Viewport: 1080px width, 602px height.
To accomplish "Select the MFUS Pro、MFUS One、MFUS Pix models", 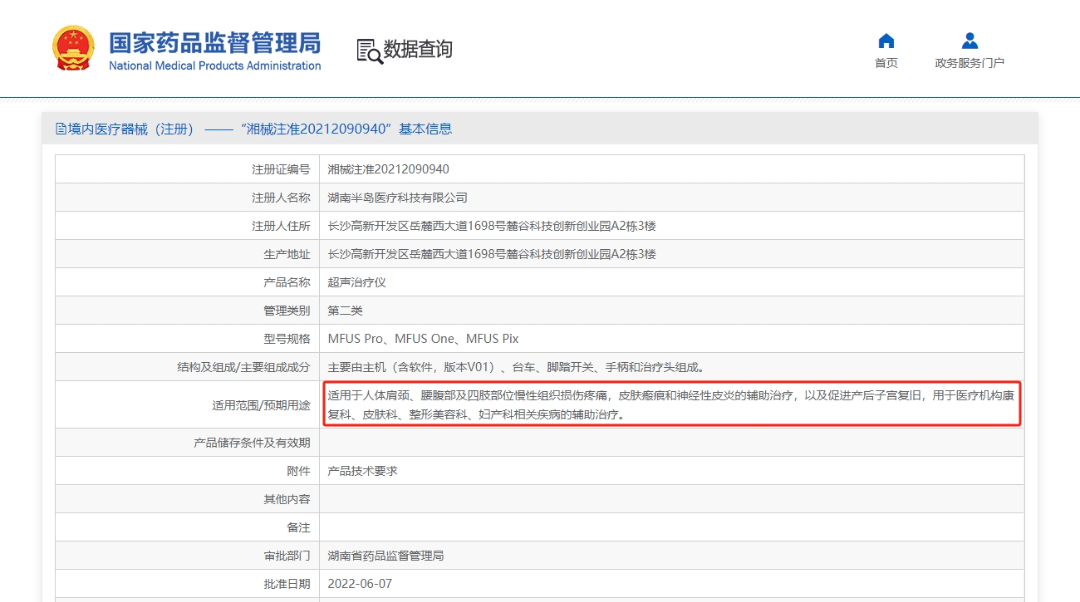I will click(423, 339).
